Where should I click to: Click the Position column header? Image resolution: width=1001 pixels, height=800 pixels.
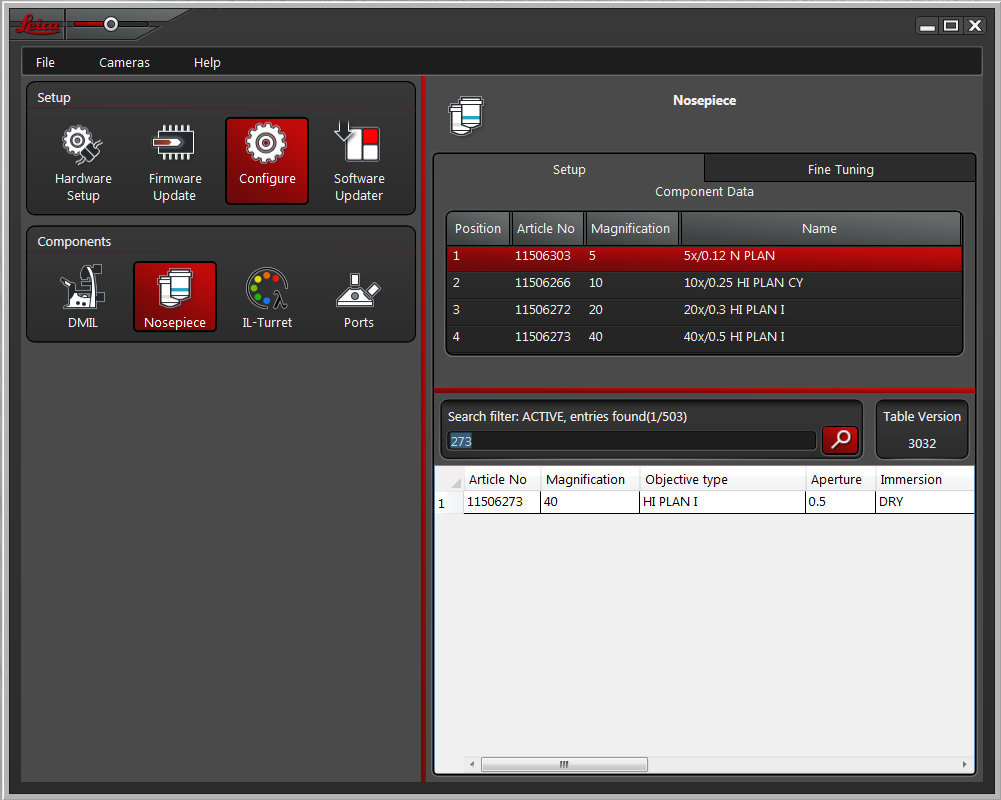pyautogui.click(x=478, y=229)
